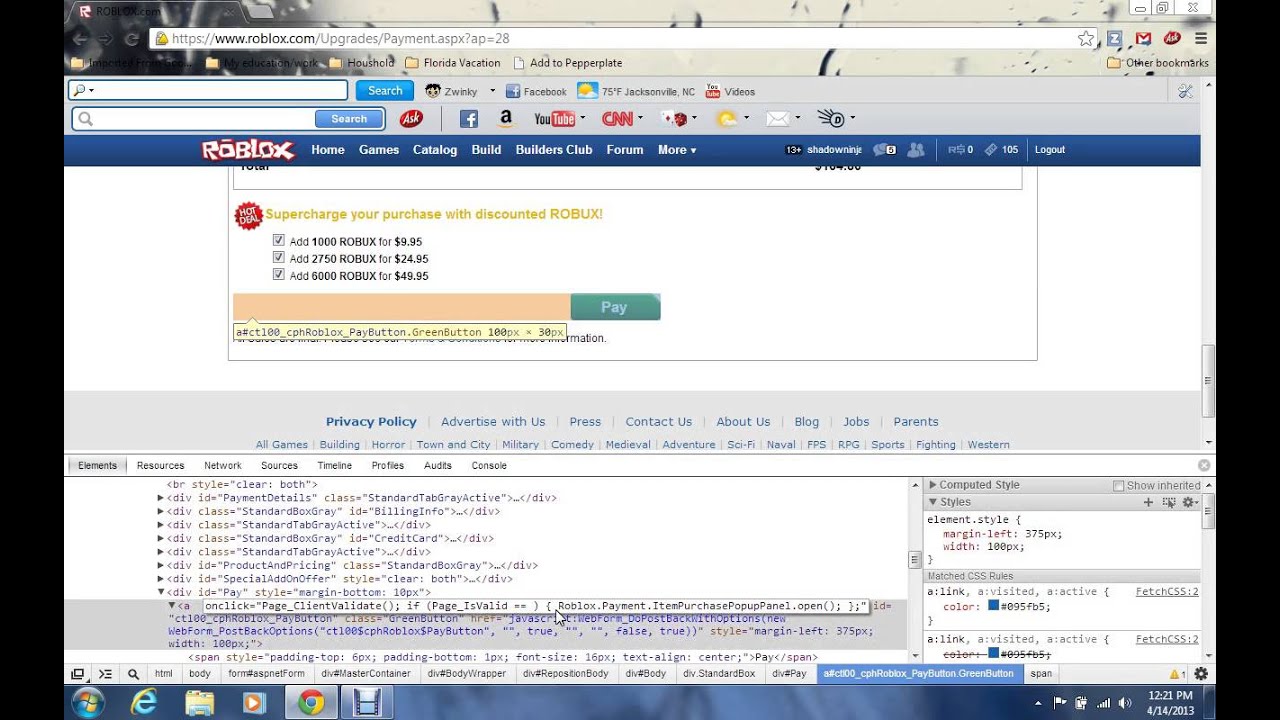This screenshot has height=720, width=1280.
Task: Expand the PaymentDetails div node
Action: point(161,498)
